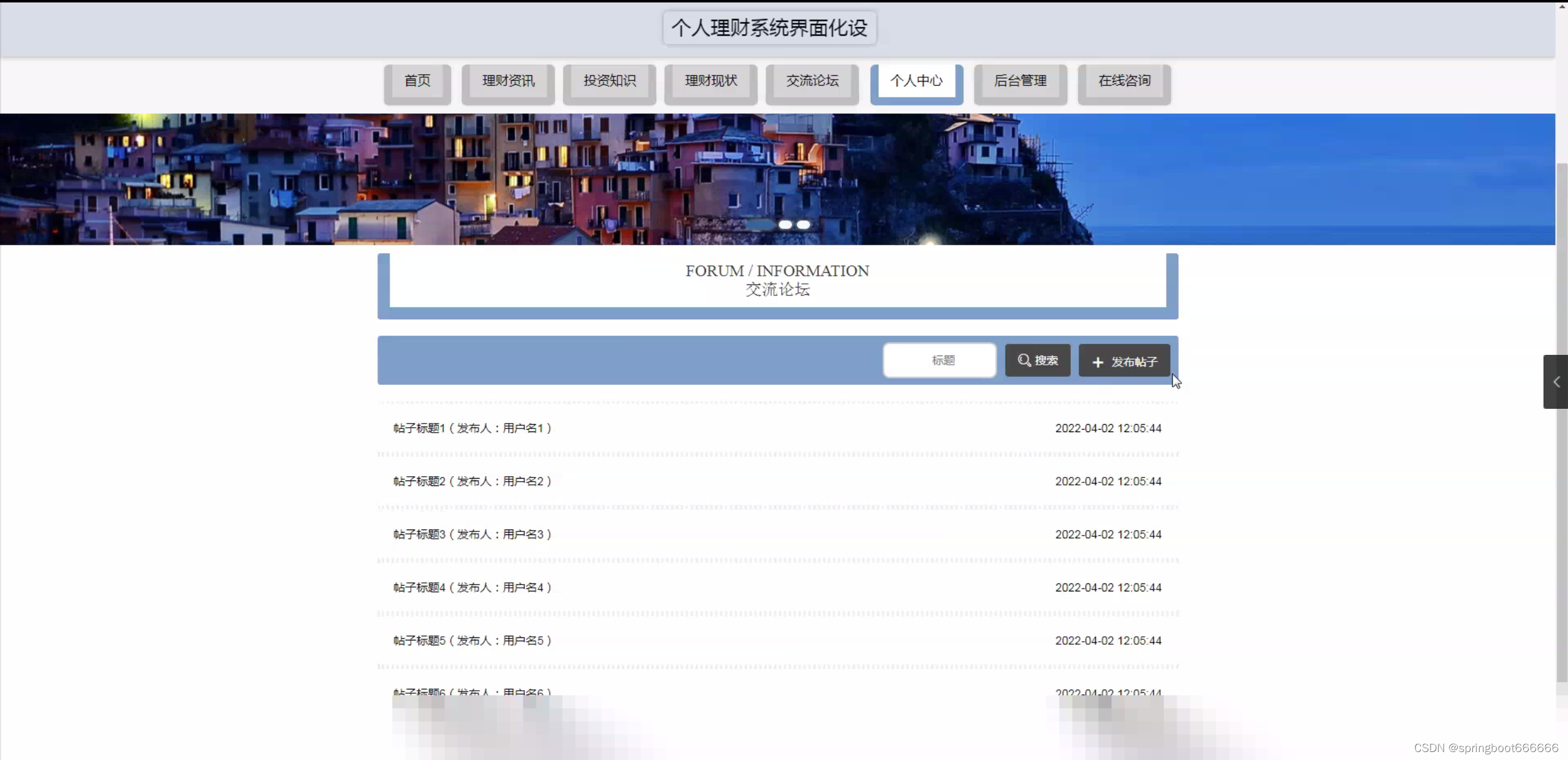The width and height of the screenshot is (1568, 760).
Task: Open 在线咨询 chat page
Action: (1124, 81)
